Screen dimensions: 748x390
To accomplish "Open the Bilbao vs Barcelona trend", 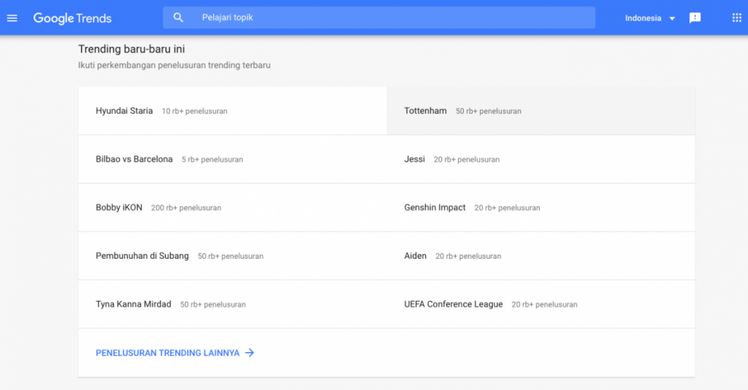I will point(233,159).
